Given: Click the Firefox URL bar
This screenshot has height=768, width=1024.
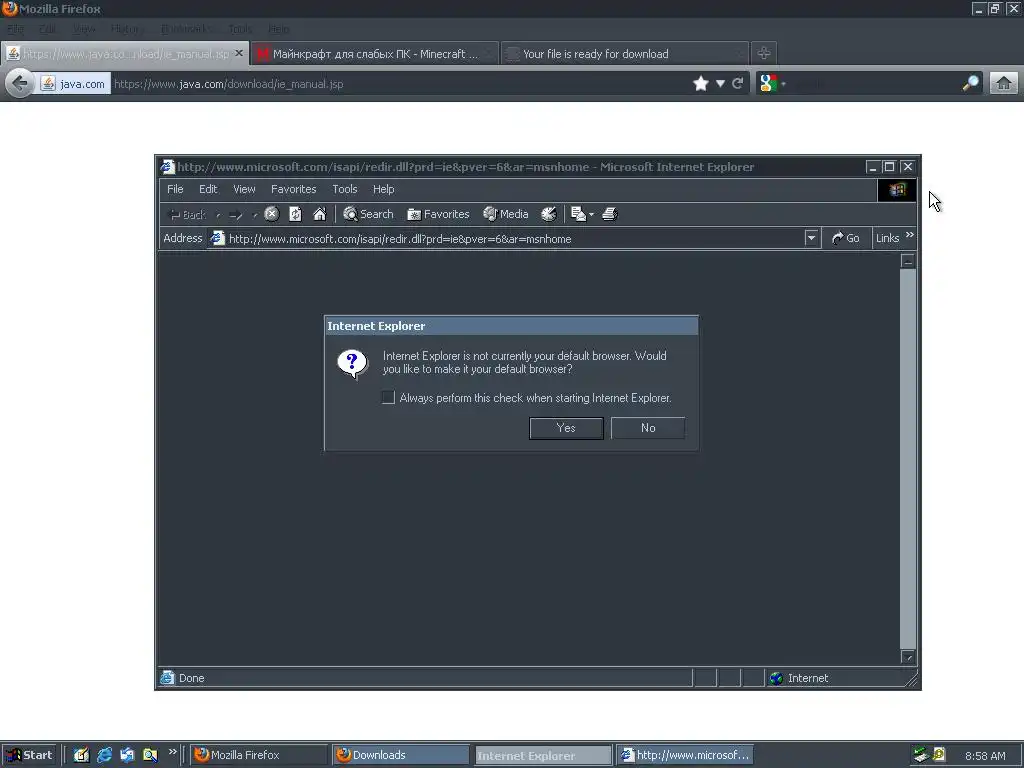Looking at the screenshot, I should point(400,84).
